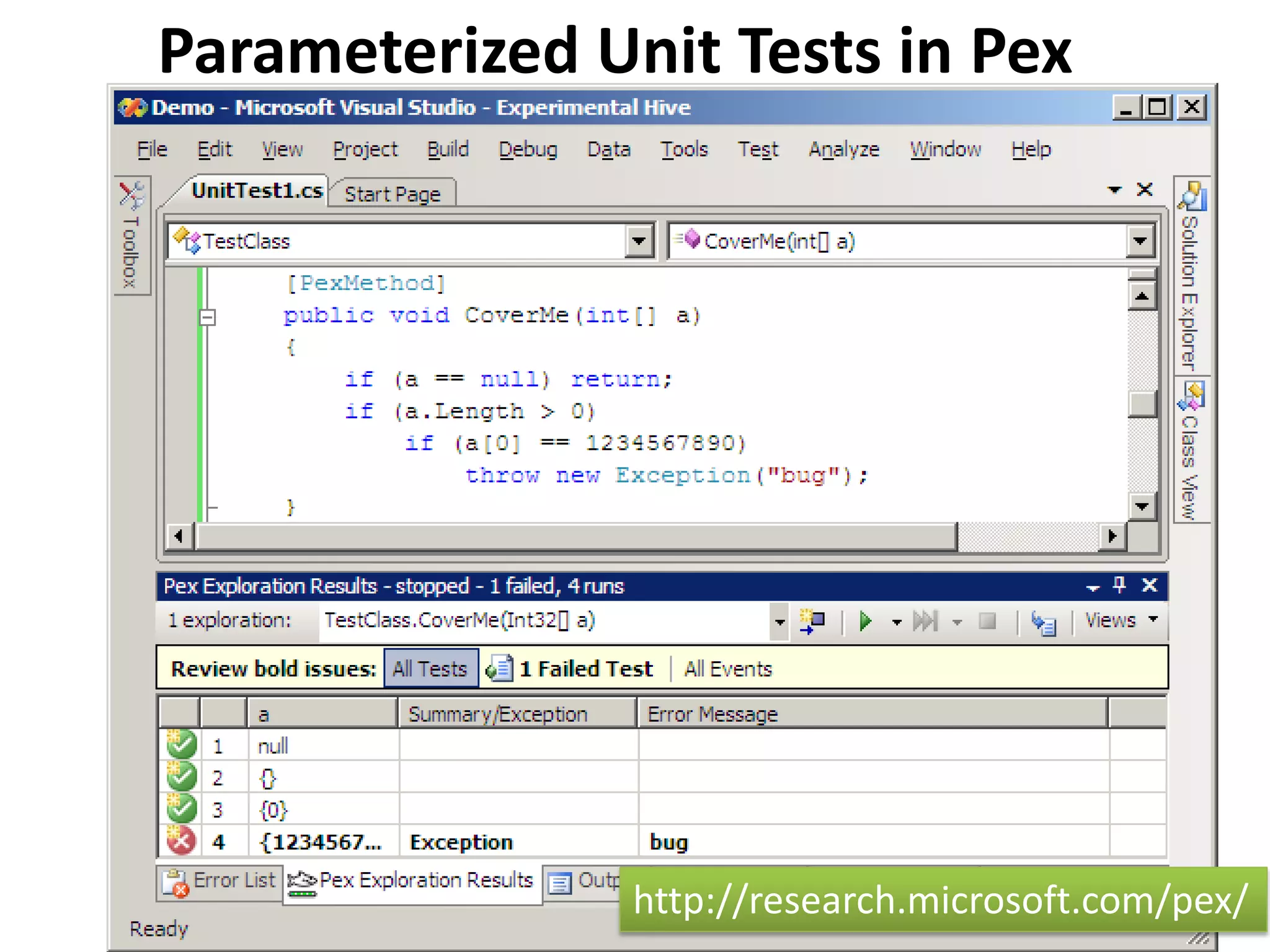1270x952 pixels.
Task: Click the [PexMethod] attribute in code
Action: (366, 283)
